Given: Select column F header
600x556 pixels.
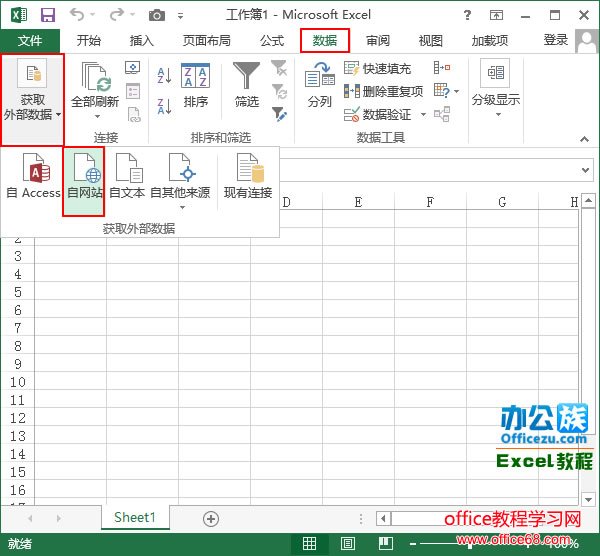Looking at the screenshot, I should pos(430,202).
